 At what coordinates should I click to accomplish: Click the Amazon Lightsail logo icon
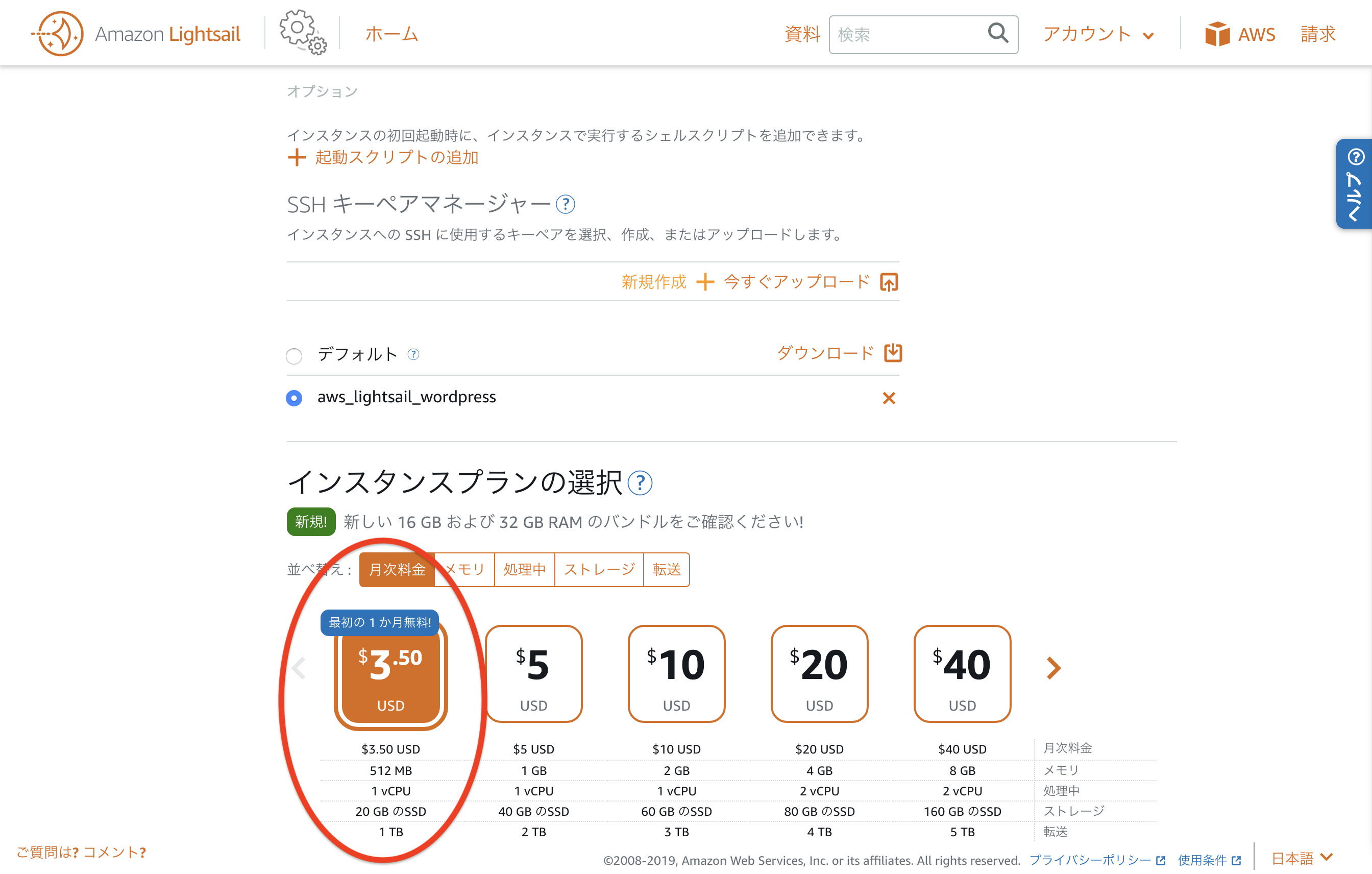tap(58, 34)
